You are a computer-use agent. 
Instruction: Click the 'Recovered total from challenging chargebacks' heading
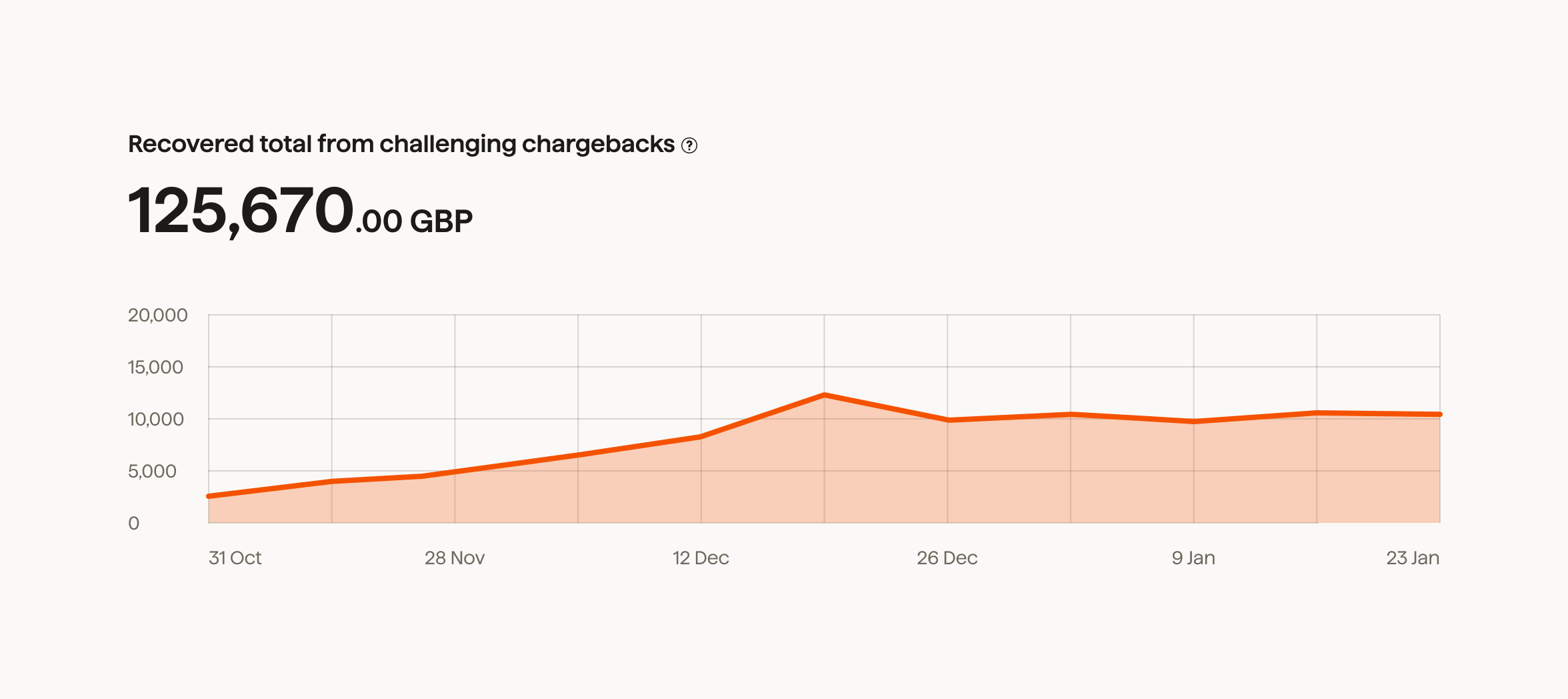401,144
